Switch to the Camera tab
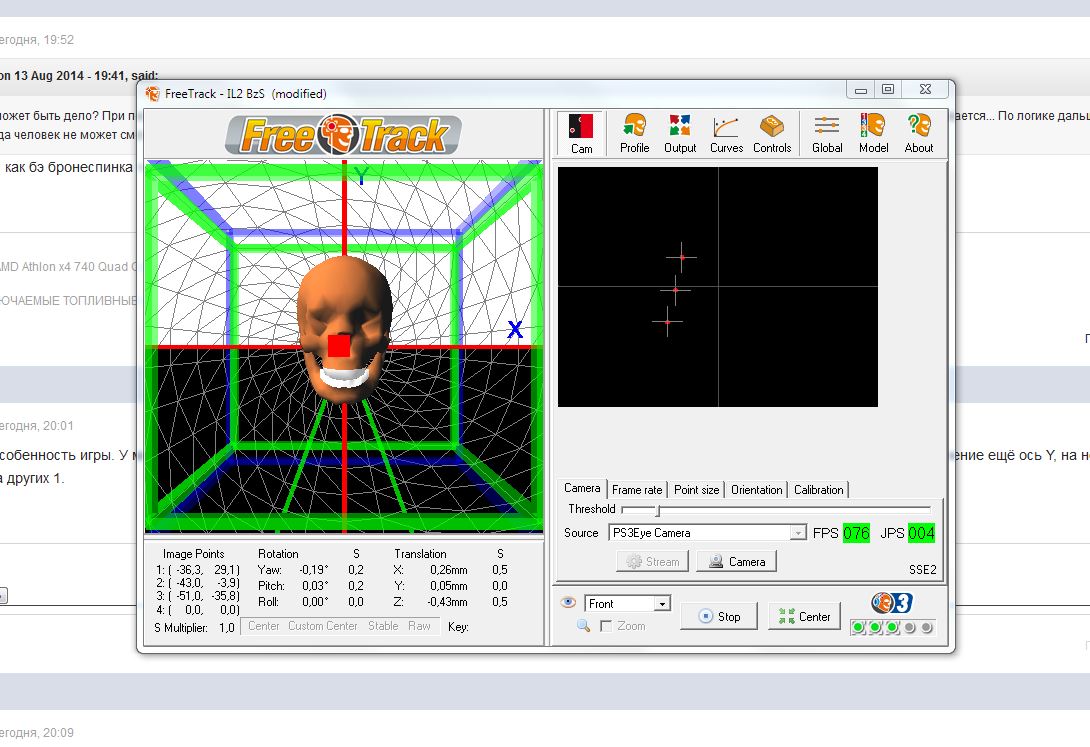This screenshot has width=1090, height=747. (x=582, y=489)
